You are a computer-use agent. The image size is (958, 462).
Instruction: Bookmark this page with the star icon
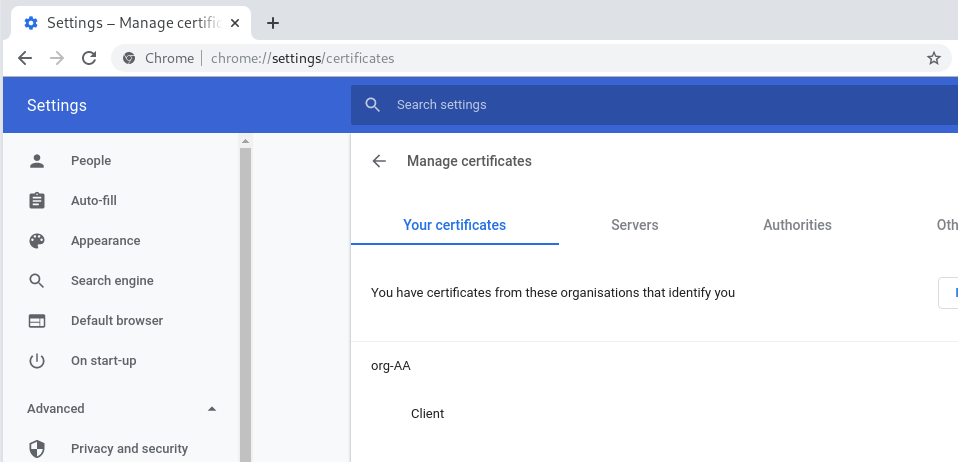tap(934, 58)
